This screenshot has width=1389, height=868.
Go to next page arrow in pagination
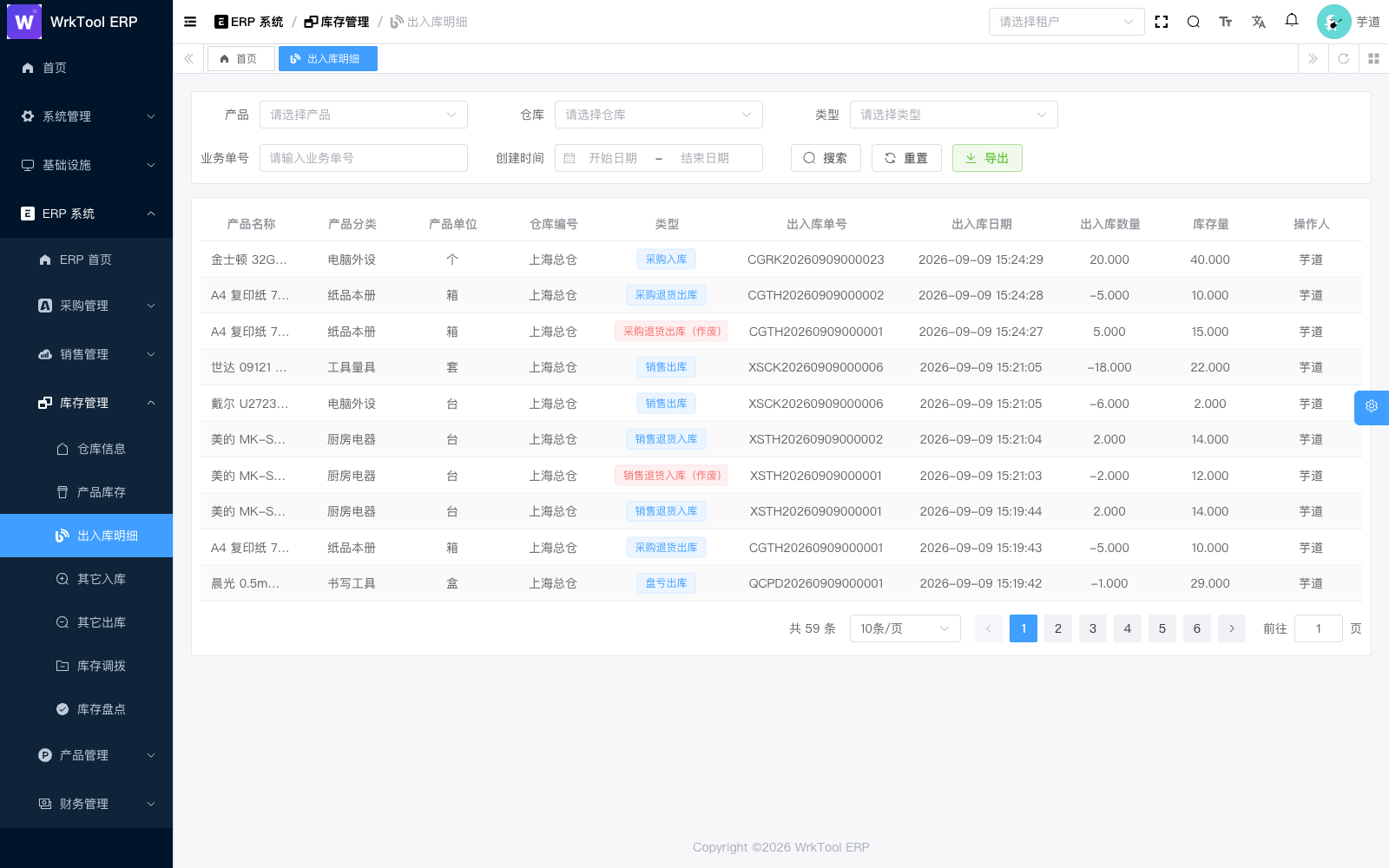pos(1231,628)
